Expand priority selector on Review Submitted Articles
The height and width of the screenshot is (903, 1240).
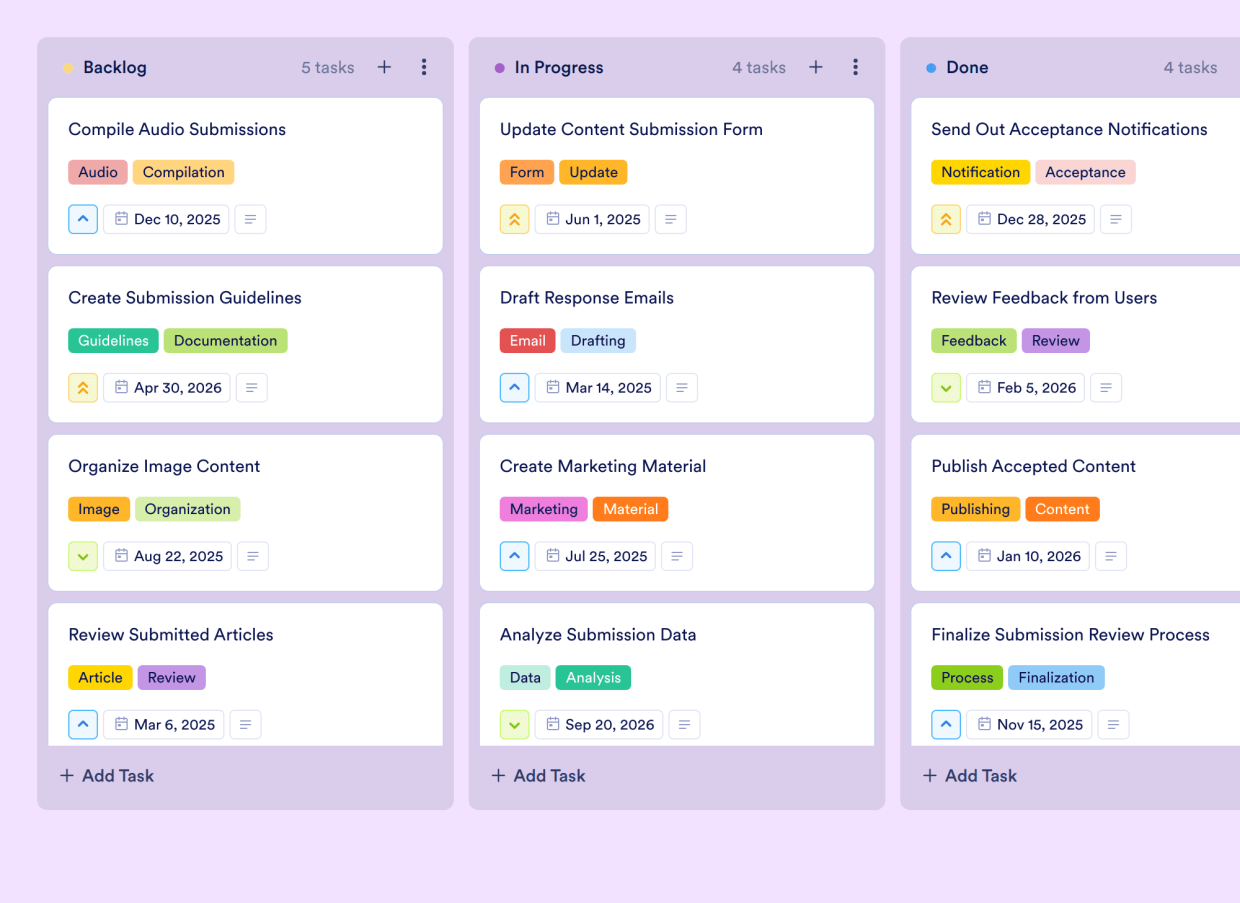tap(83, 724)
